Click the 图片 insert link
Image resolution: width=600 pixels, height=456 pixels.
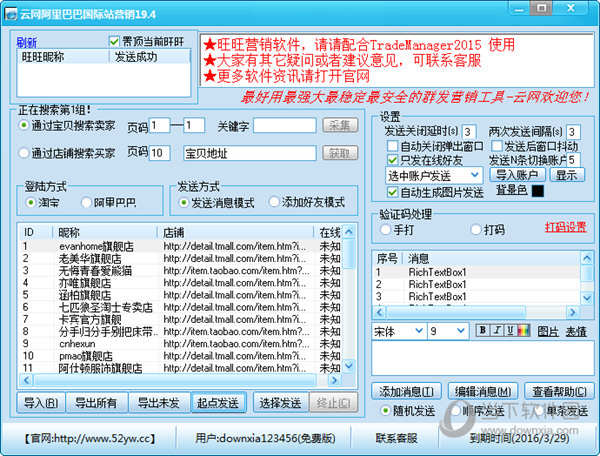(548, 331)
